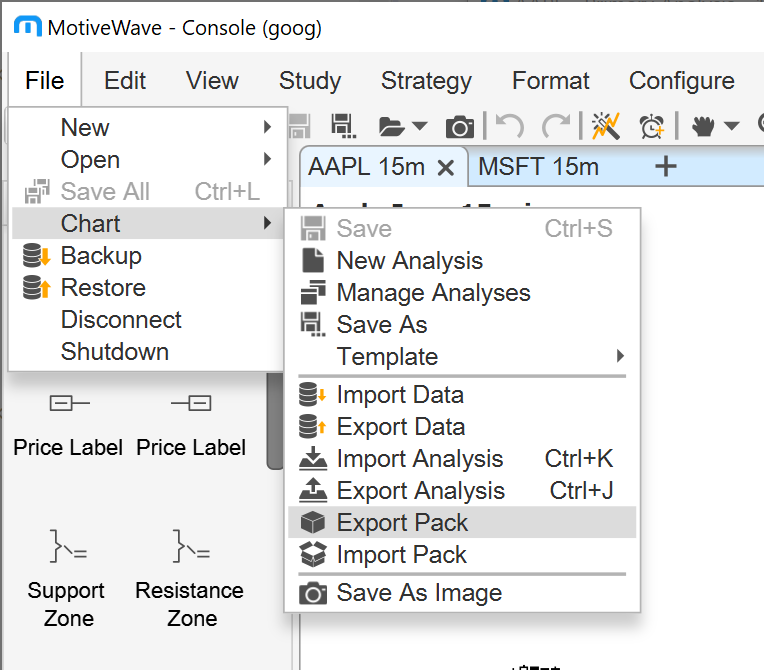764x670 pixels.
Task: Select the hand pan tool icon
Action: tap(705, 126)
